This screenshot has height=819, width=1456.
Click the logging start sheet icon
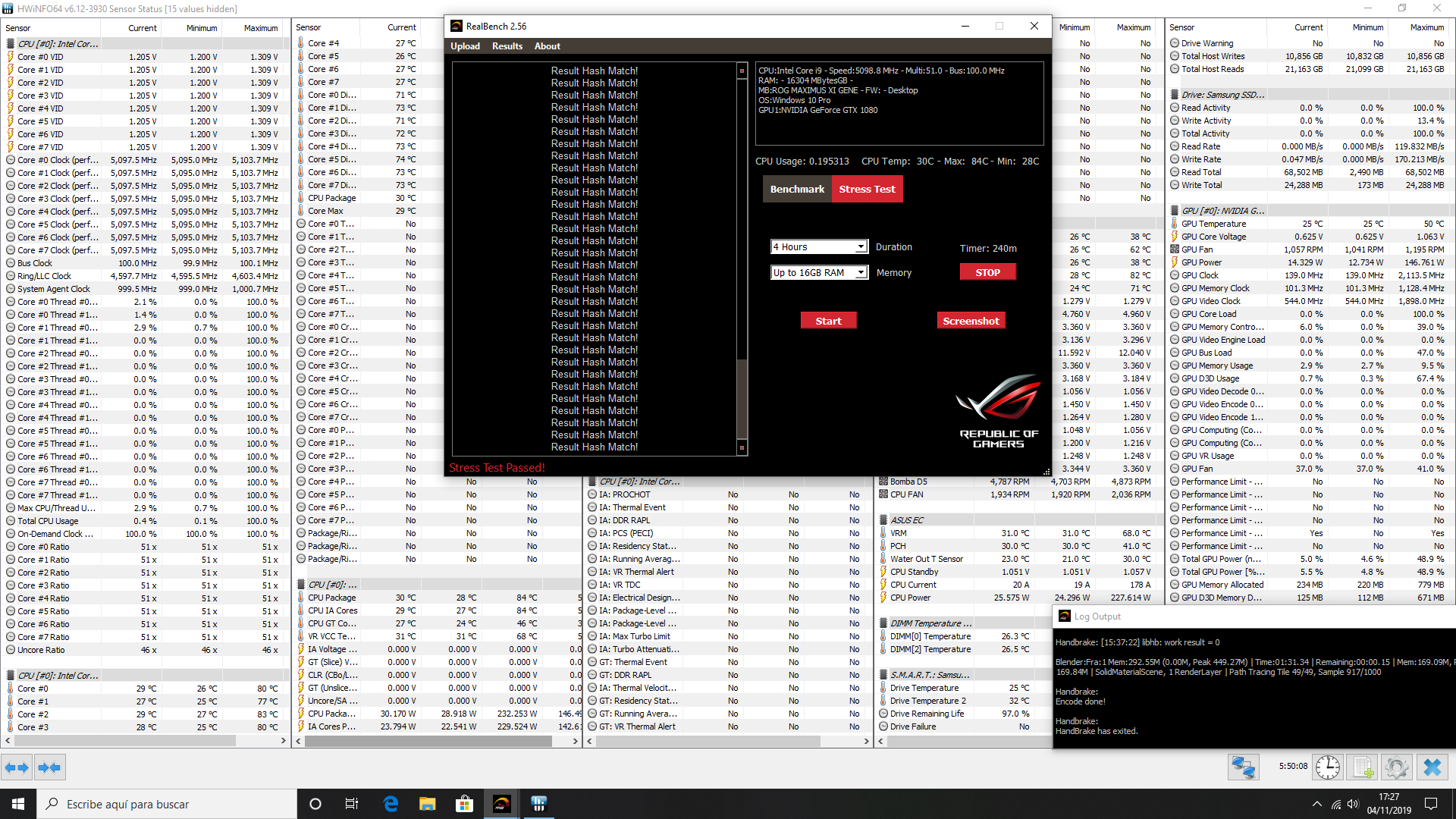click(x=1363, y=767)
